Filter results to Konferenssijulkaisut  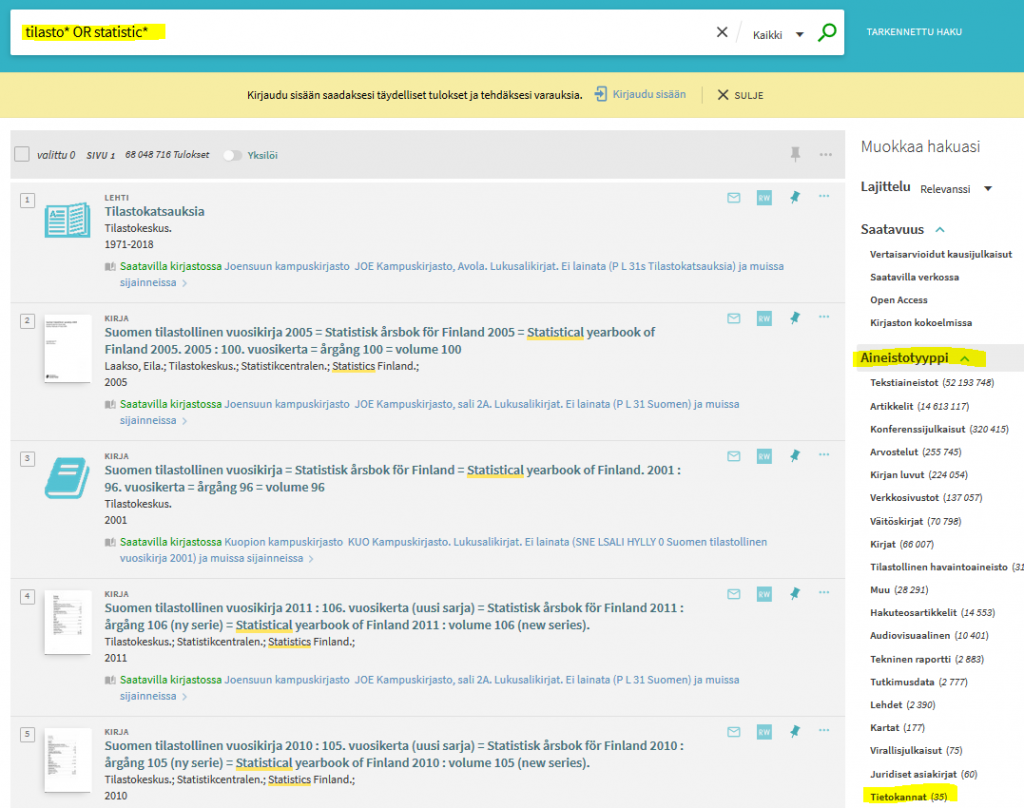[x=939, y=429]
